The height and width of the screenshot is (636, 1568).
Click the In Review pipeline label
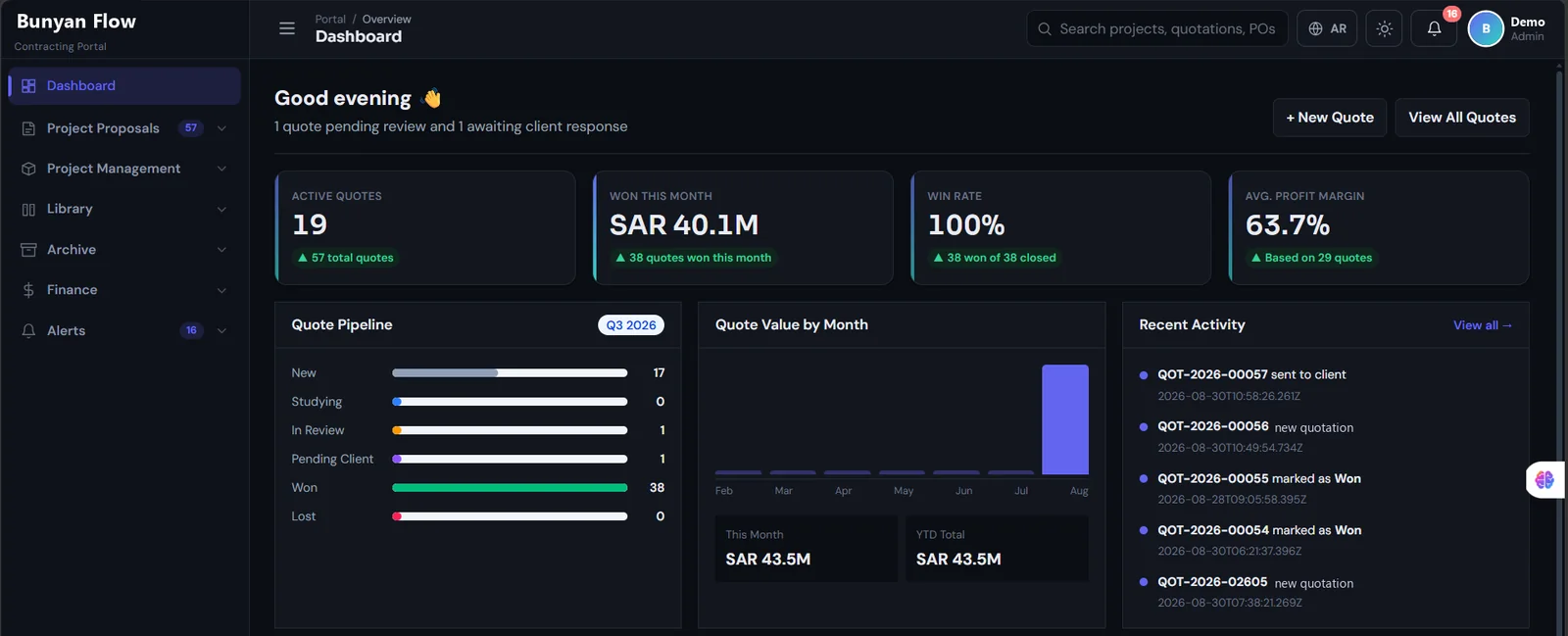point(318,431)
